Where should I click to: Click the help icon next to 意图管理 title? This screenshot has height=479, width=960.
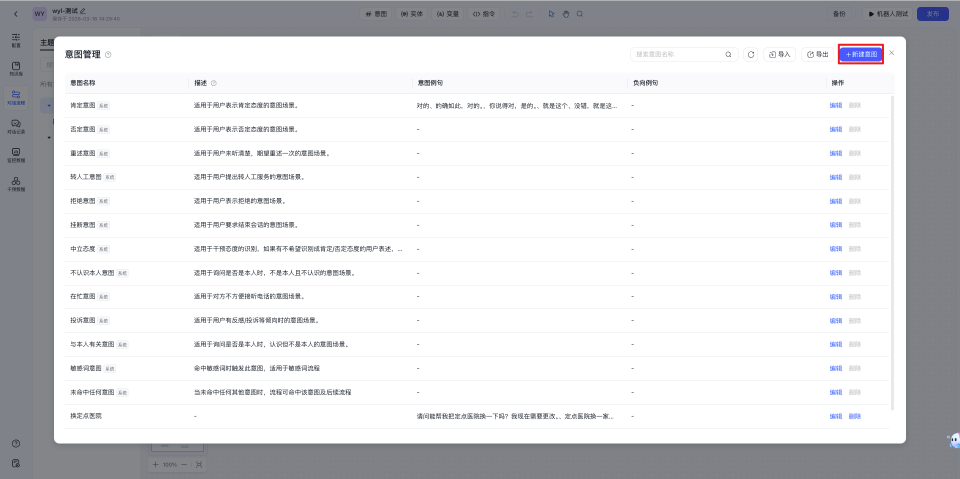[x=108, y=54]
